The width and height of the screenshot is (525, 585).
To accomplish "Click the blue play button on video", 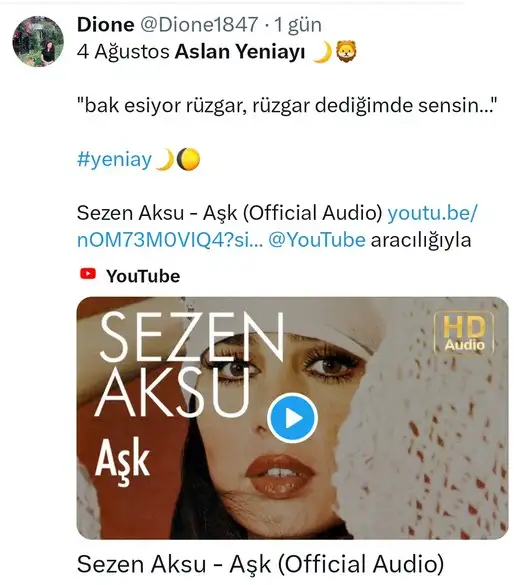I will click(293, 418).
